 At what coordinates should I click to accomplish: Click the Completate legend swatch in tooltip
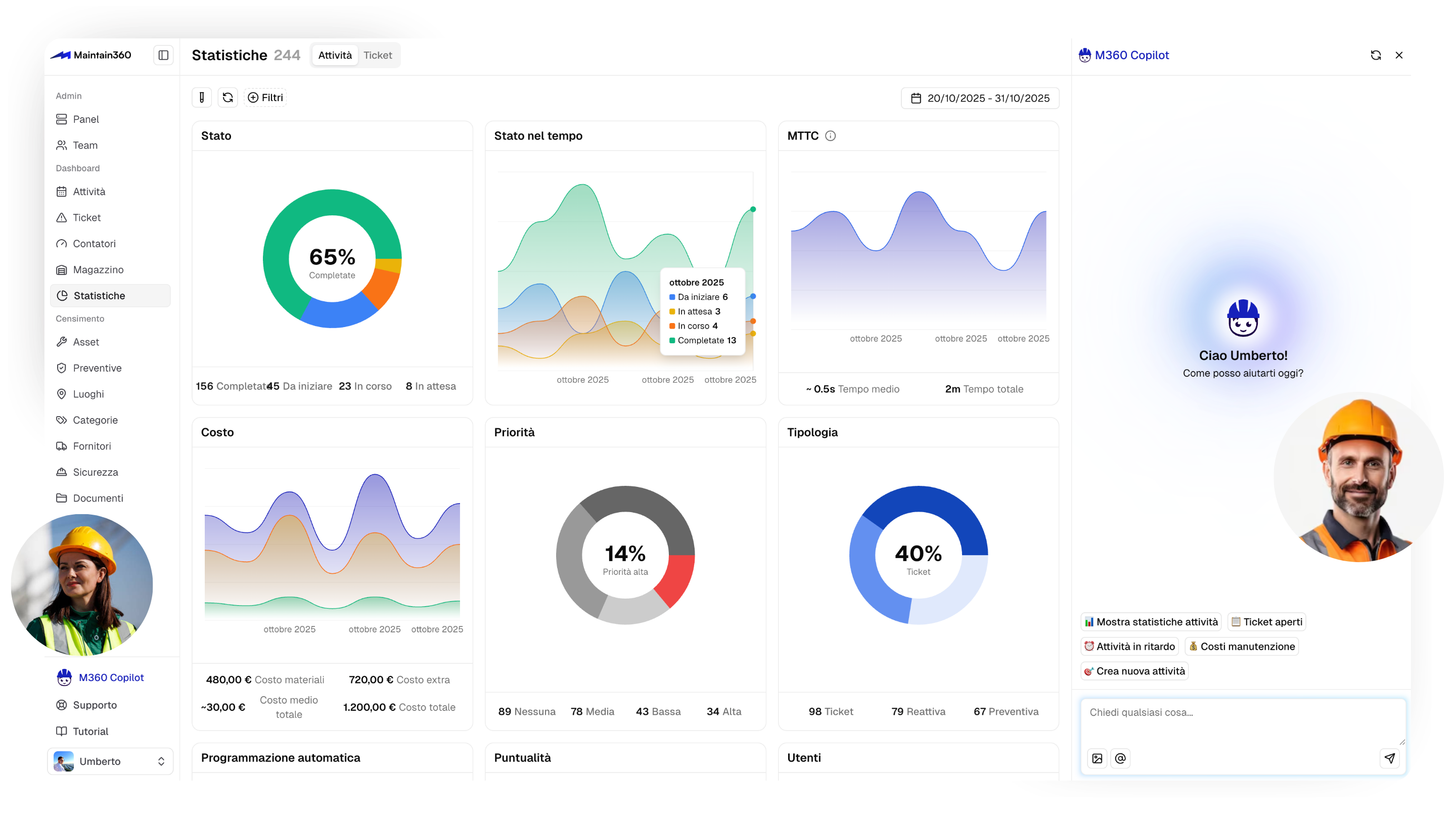click(672, 340)
